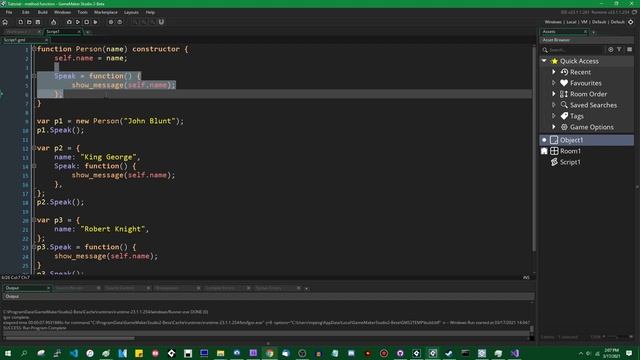The image size is (640, 360).
Task: Open the Help menu
Action: [x=150, y=12]
